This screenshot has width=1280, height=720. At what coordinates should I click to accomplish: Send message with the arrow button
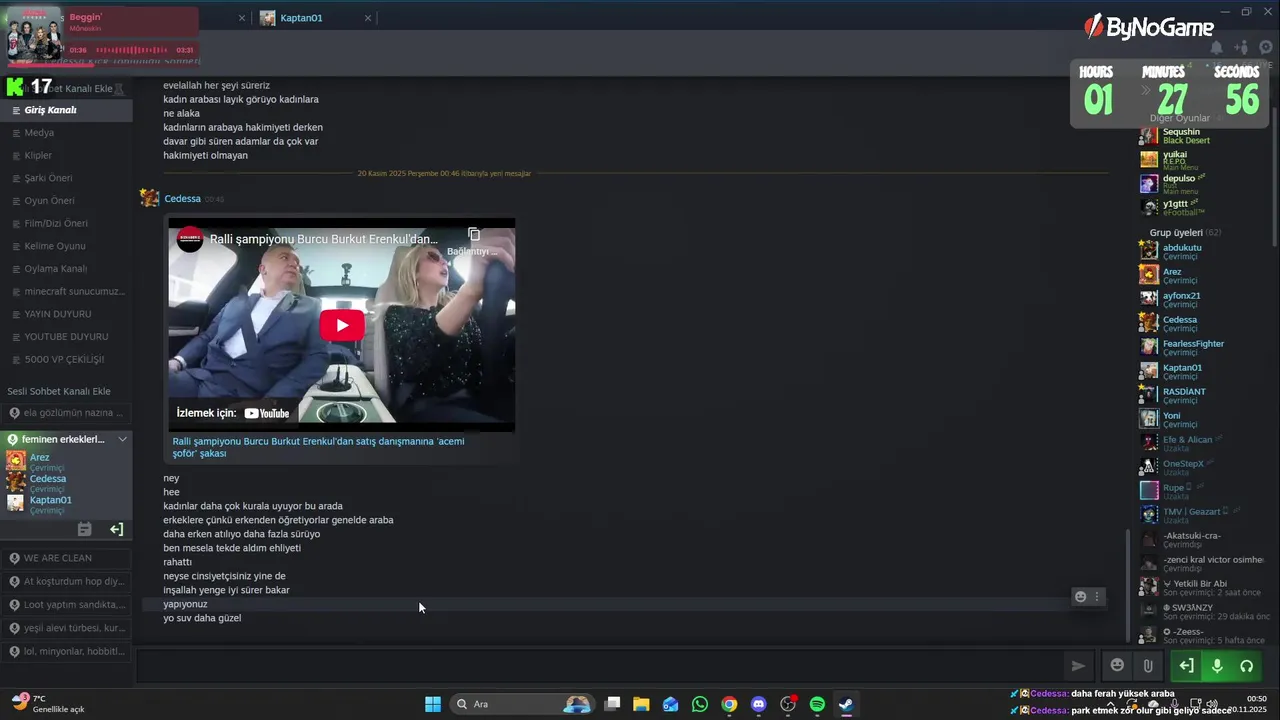(x=1078, y=665)
